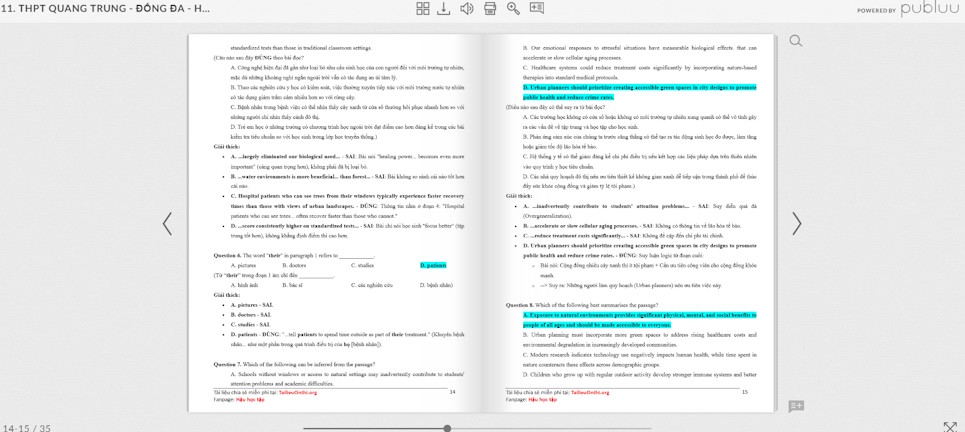Click Vietnamese option A. hình ảnh
Viewport: 965px width, 432px height.
(243, 285)
